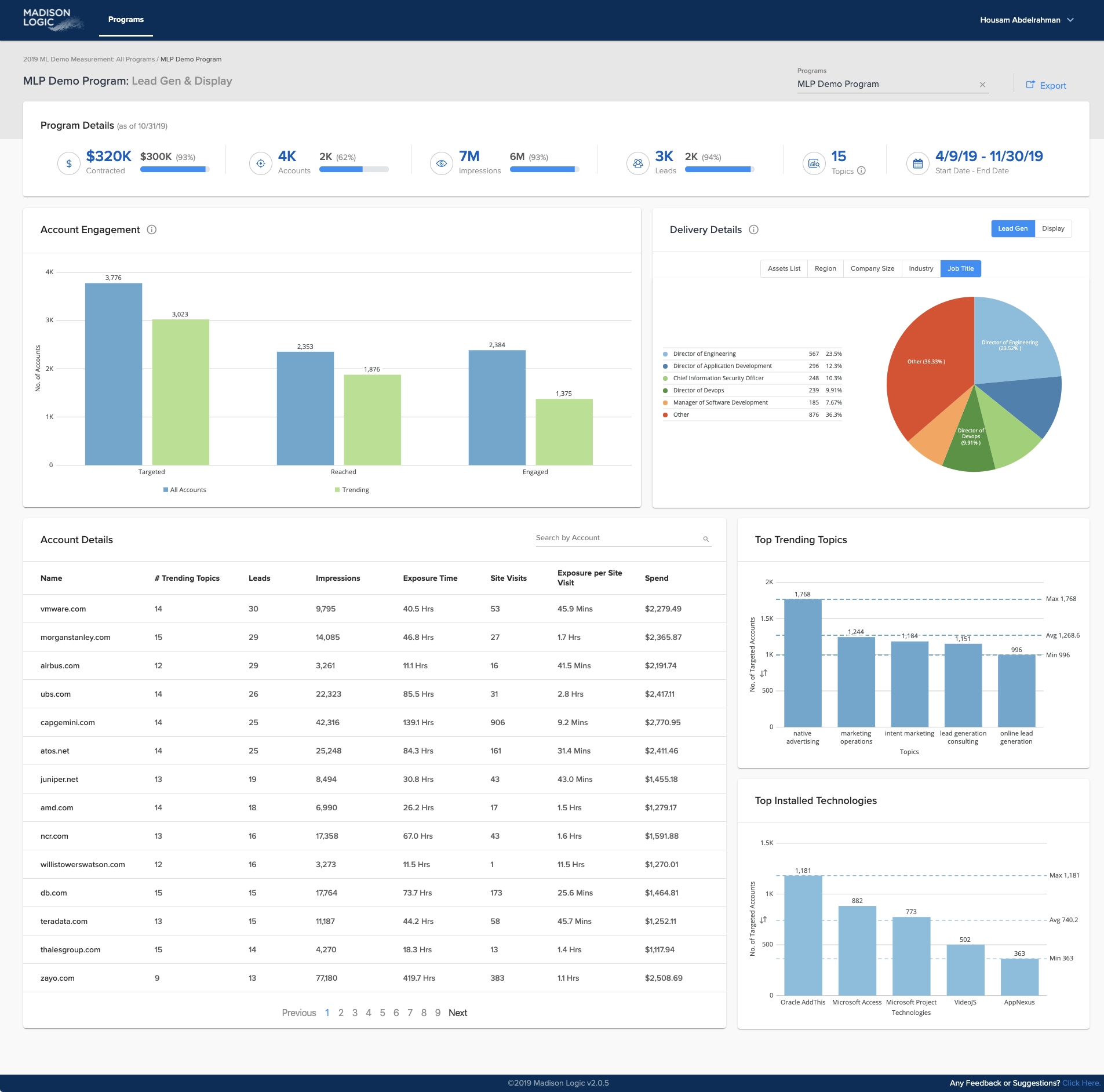This screenshot has height=1092, width=1104.
Task: Go to page 9 of Account Details
Action: coord(438,1013)
